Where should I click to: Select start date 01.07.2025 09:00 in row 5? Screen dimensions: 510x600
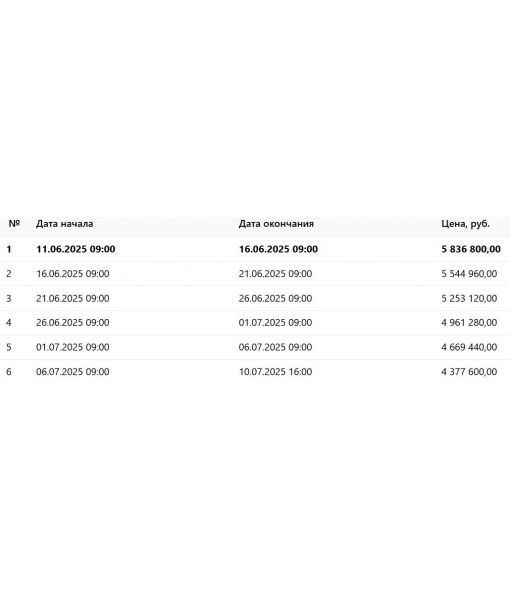[x=73, y=347]
